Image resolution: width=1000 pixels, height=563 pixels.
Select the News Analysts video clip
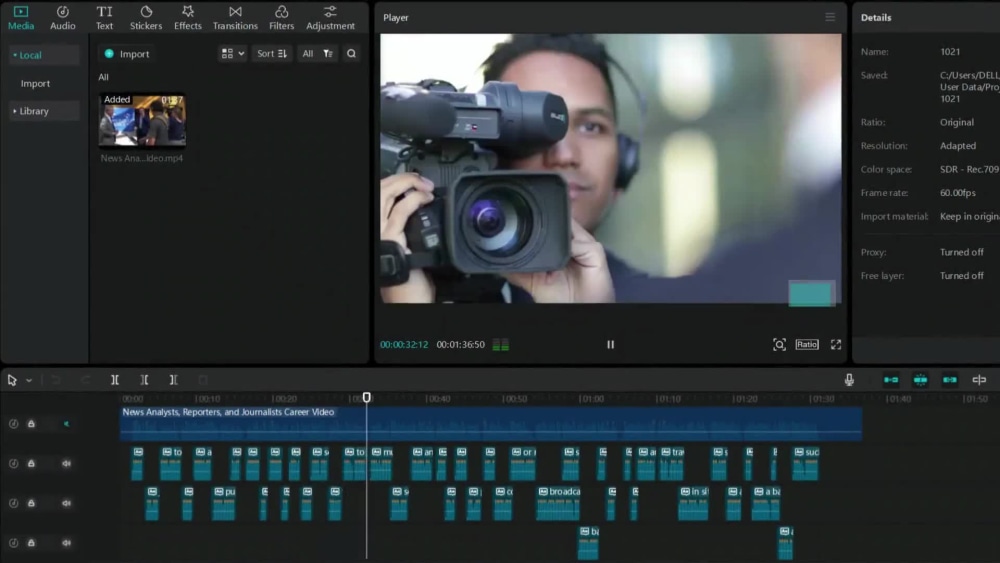coord(490,423)
